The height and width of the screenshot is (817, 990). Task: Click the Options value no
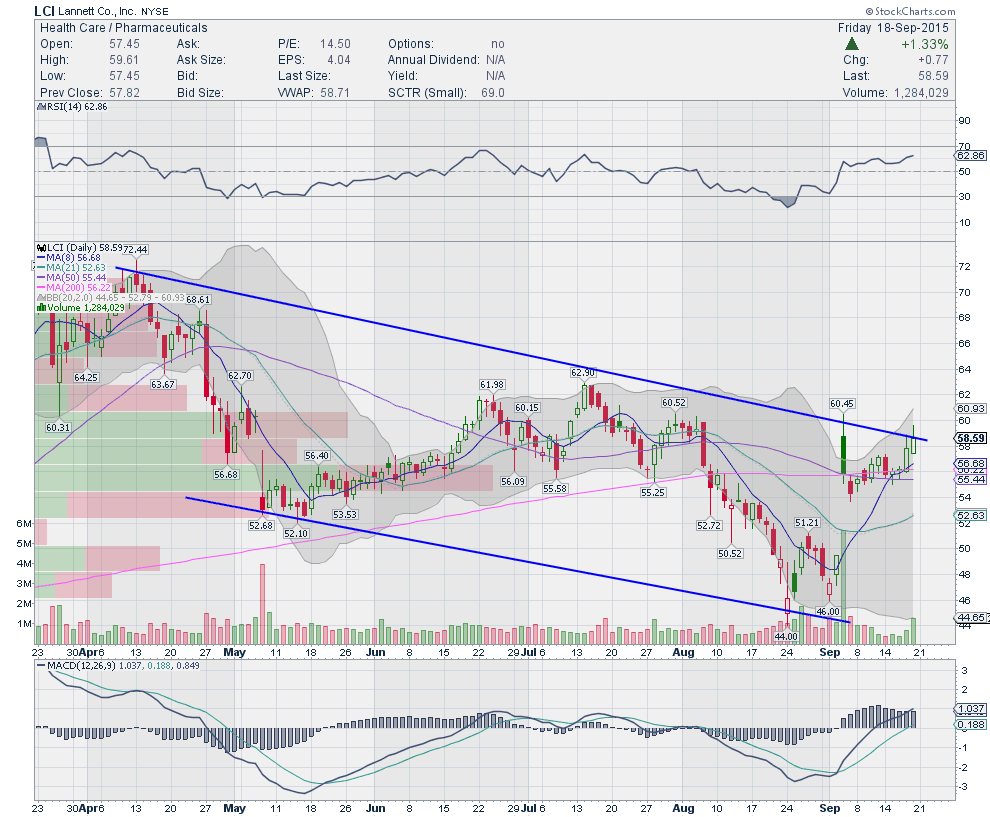point(498,44)
